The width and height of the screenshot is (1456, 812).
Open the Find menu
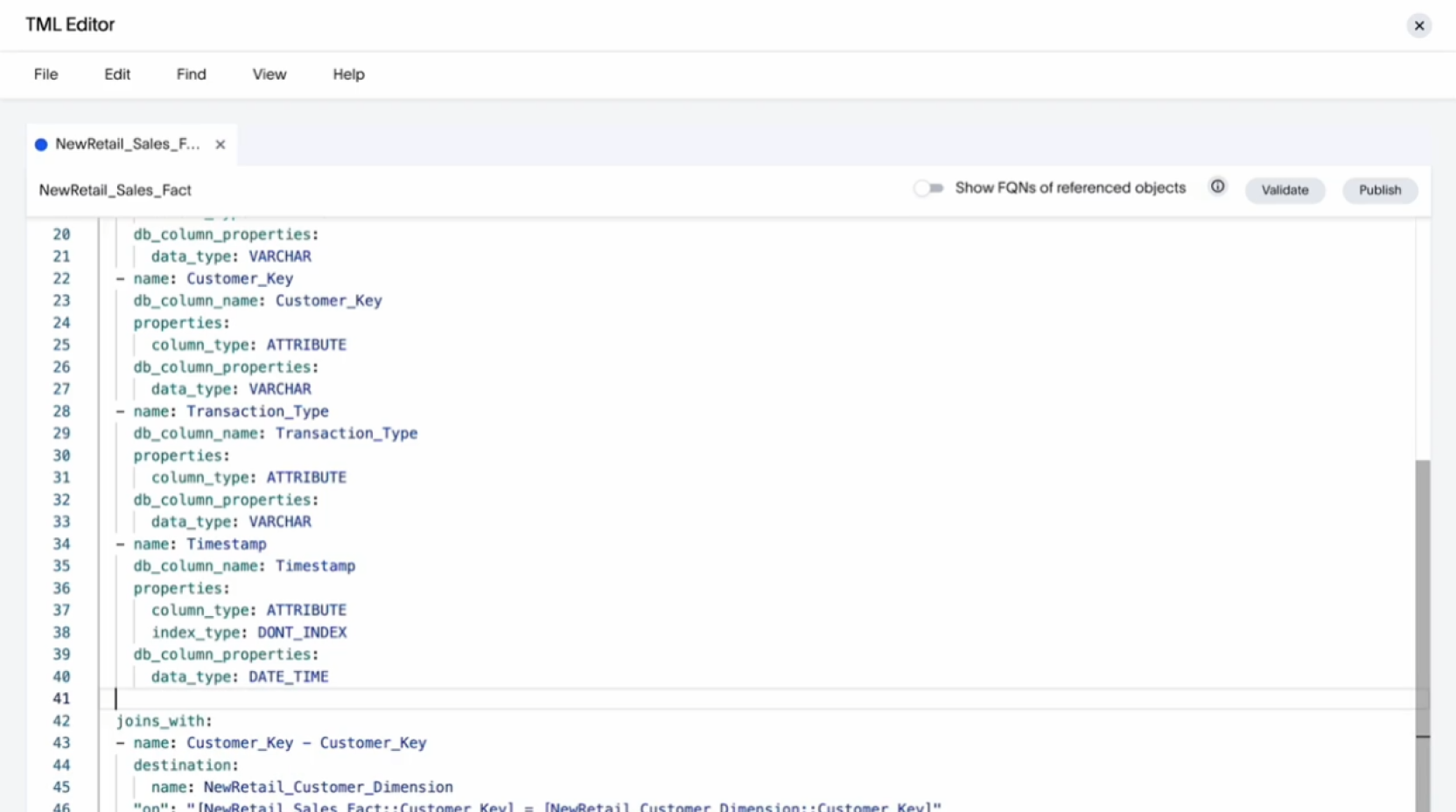pyautogui.click(x=191, y=74)
